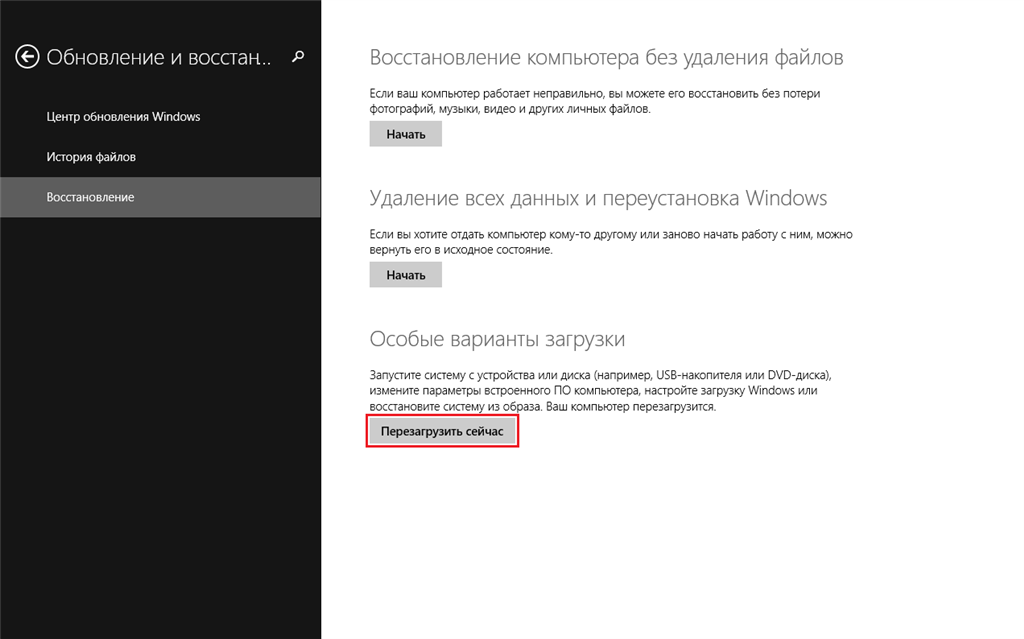Click heading Особые варианты загрузки
1024x639 pixels.
tap(497, 339)
